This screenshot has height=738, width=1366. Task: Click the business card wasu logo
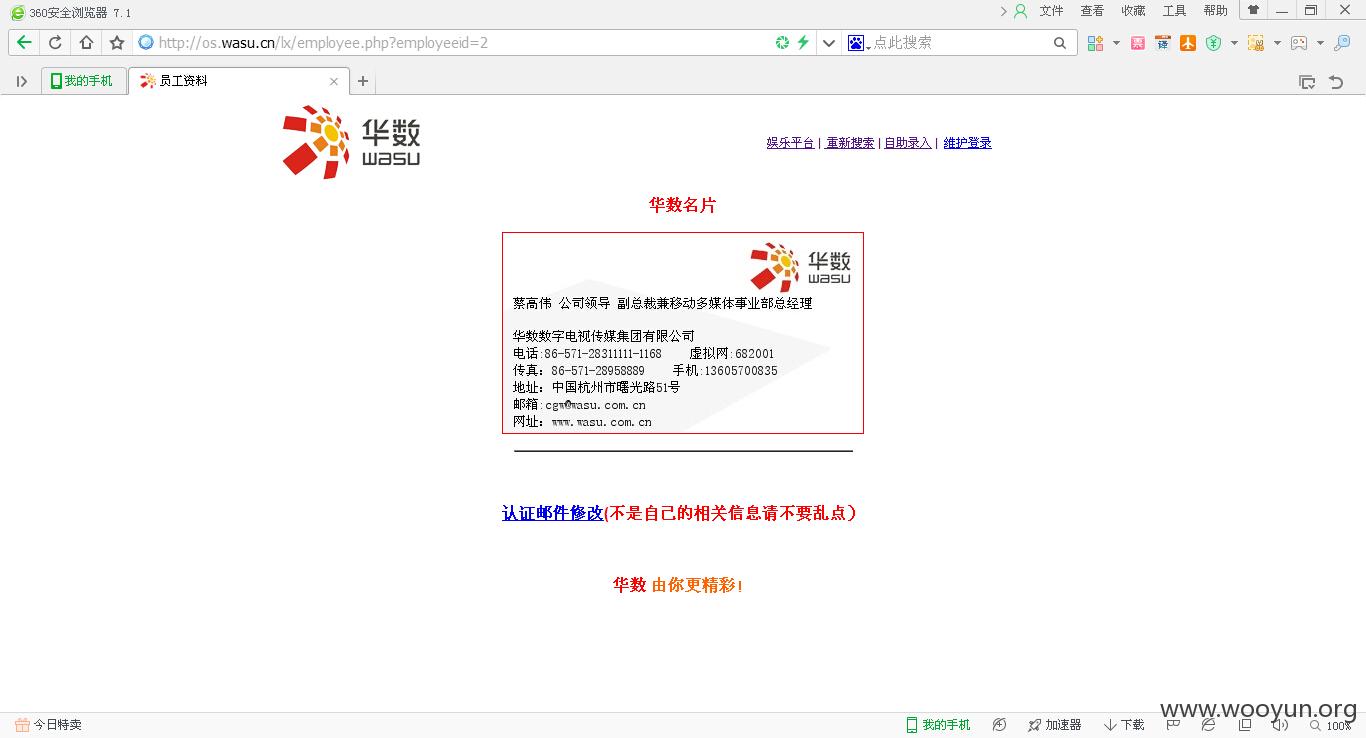(x=801, y=267)
